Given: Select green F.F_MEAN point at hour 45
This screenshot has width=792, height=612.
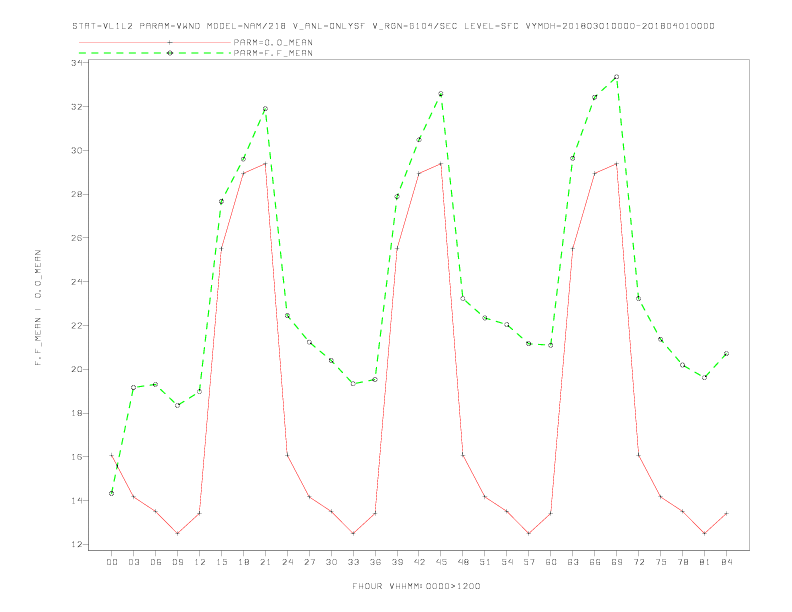Looking at the screenshot, I should tap(441, 94).
